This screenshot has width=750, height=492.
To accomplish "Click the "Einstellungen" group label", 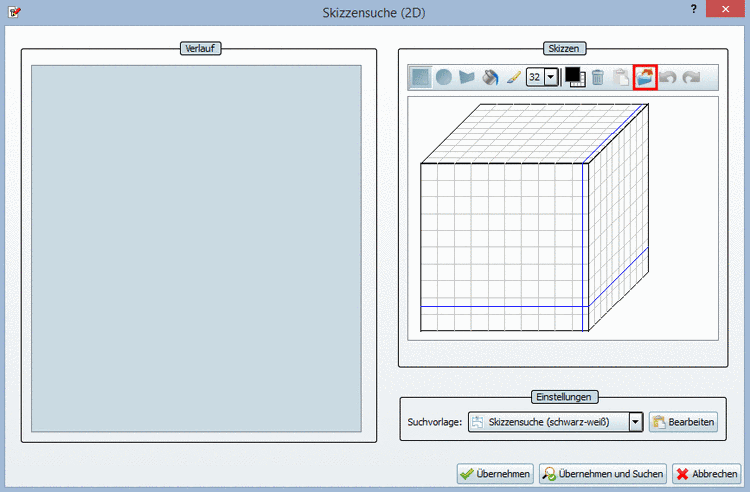I will coord(563,397).
